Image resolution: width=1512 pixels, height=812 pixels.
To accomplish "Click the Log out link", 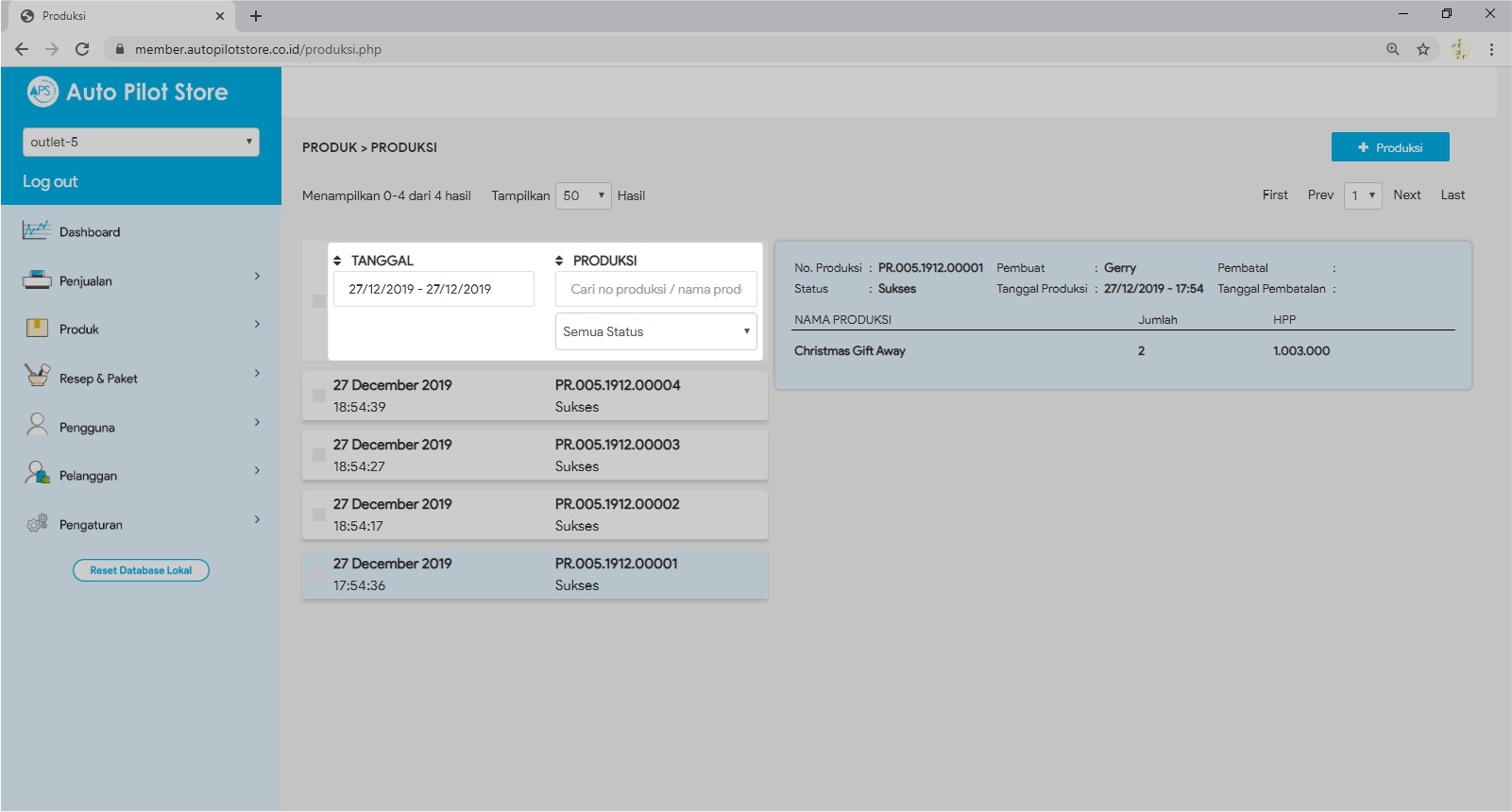I will pos(50,181).
